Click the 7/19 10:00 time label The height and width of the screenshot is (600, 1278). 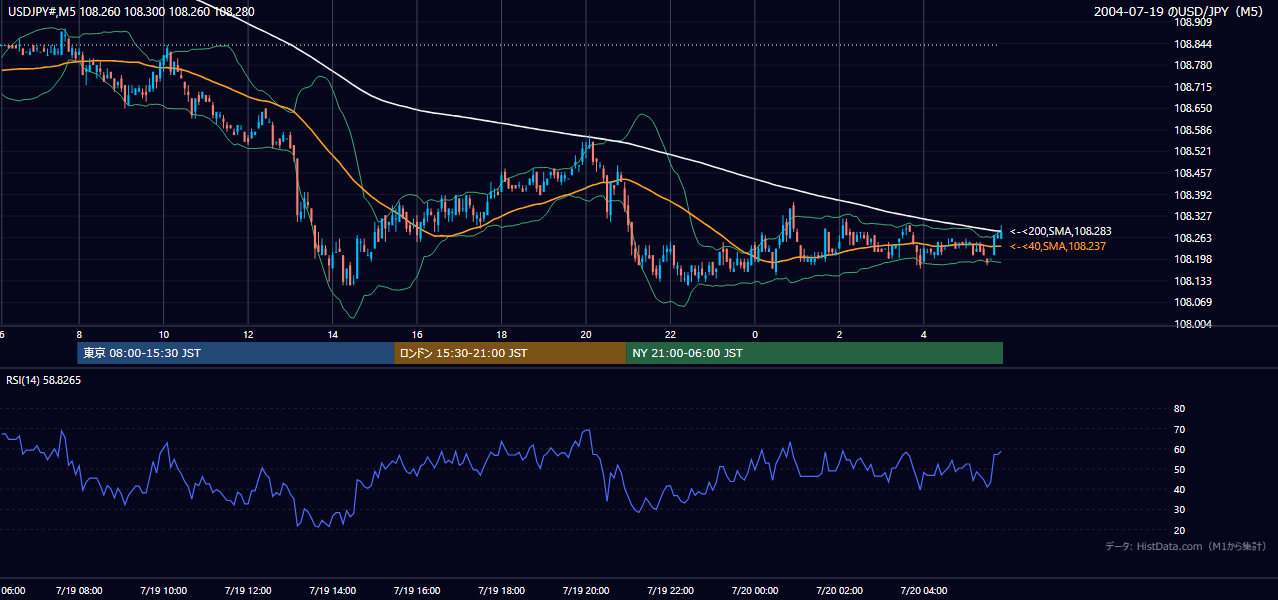[x=163, y=591]
